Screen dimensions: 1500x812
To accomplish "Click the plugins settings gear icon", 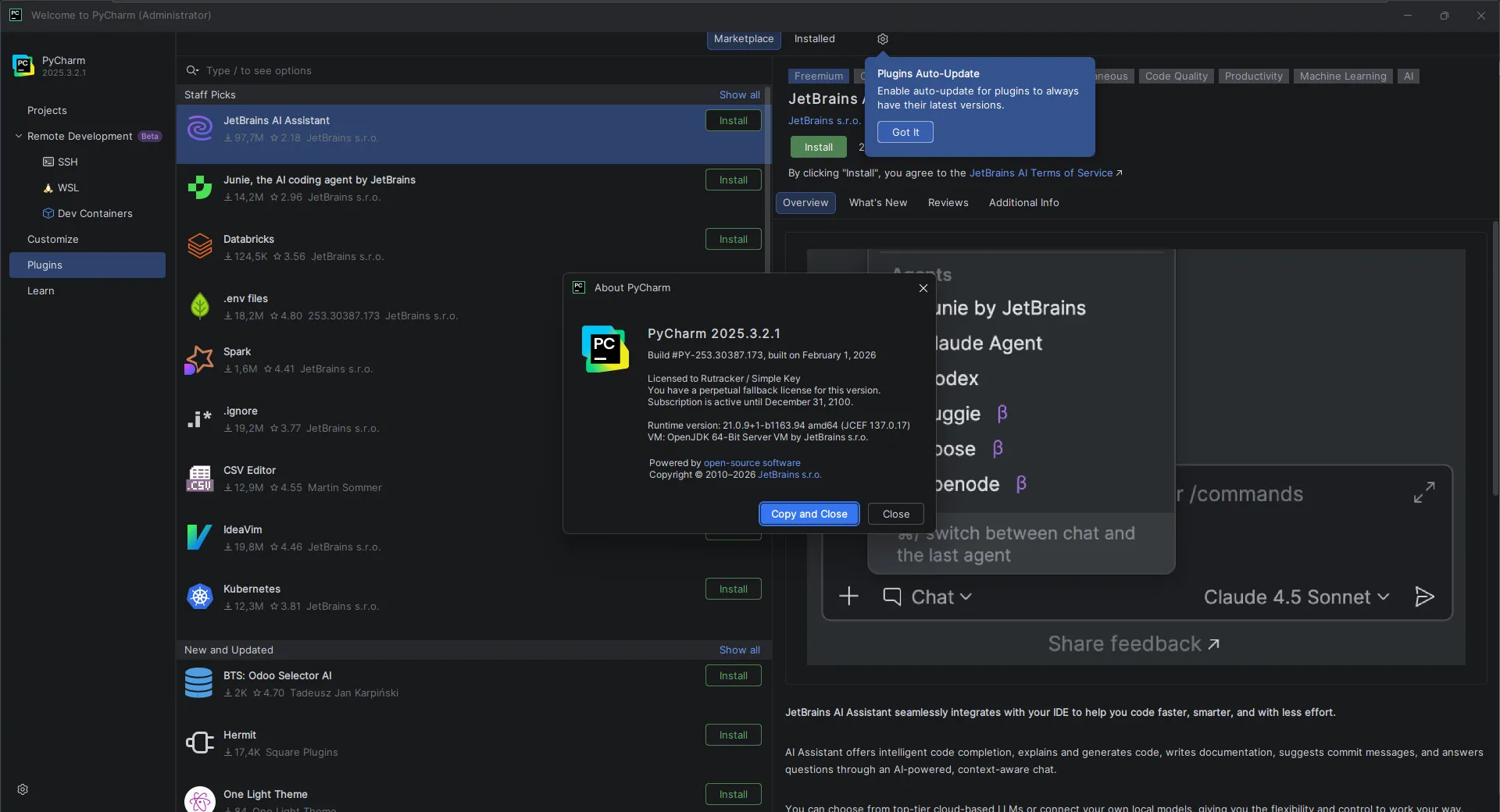I will tap(882, 39).
